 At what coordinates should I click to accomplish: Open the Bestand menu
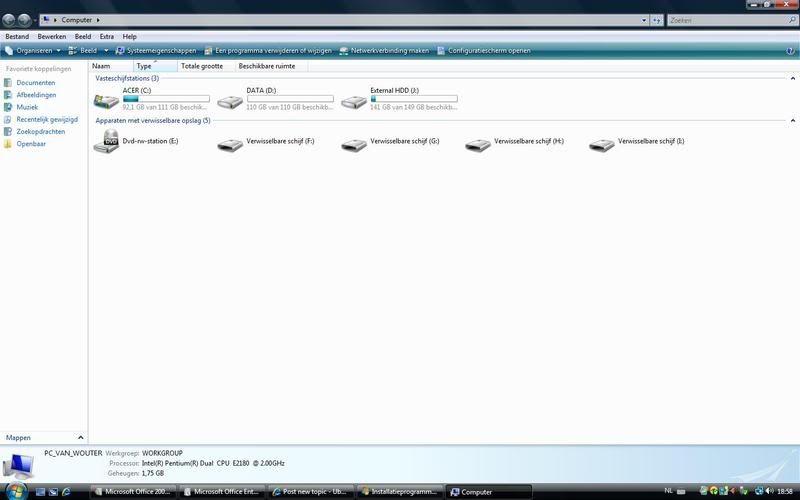17,36
